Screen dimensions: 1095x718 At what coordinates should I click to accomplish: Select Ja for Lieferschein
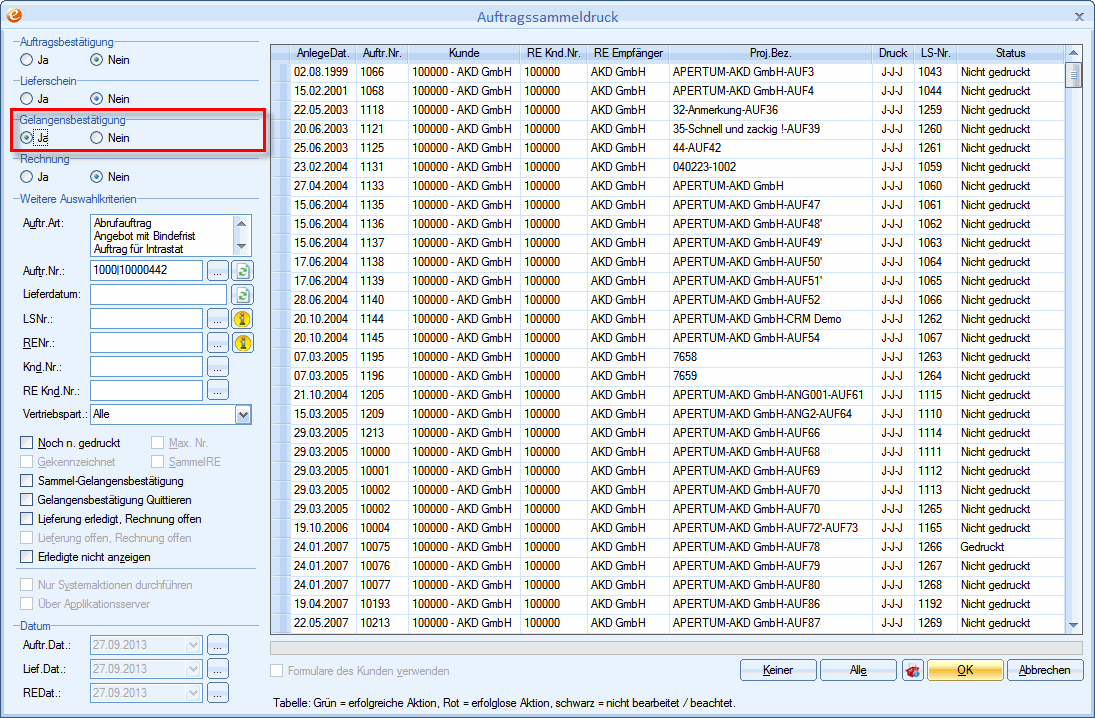27,98
